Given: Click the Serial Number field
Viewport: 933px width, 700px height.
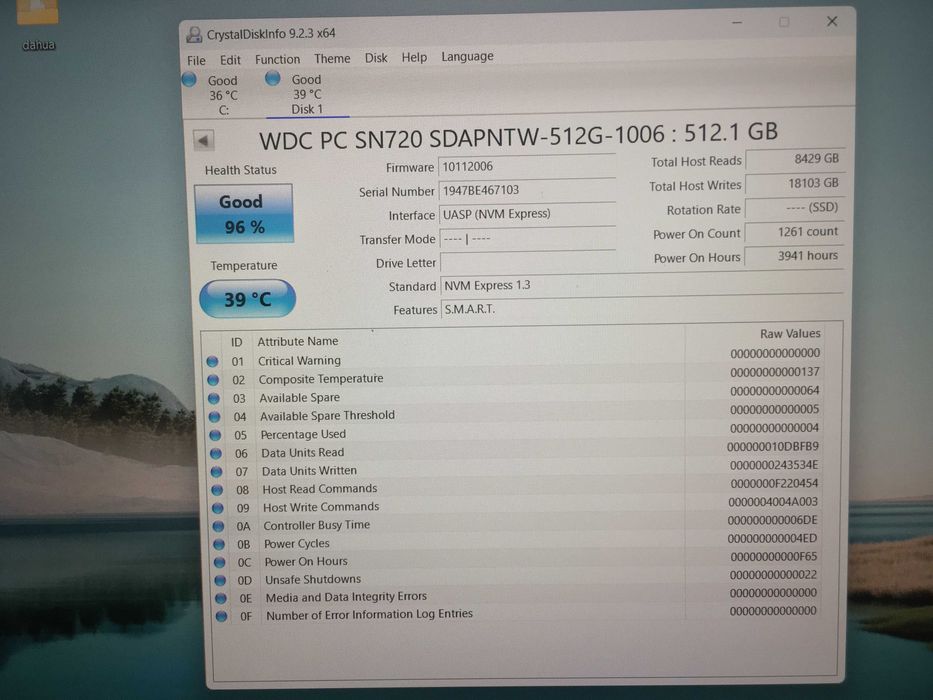Looking at the screenshot, I should click(x=527, y=190).
